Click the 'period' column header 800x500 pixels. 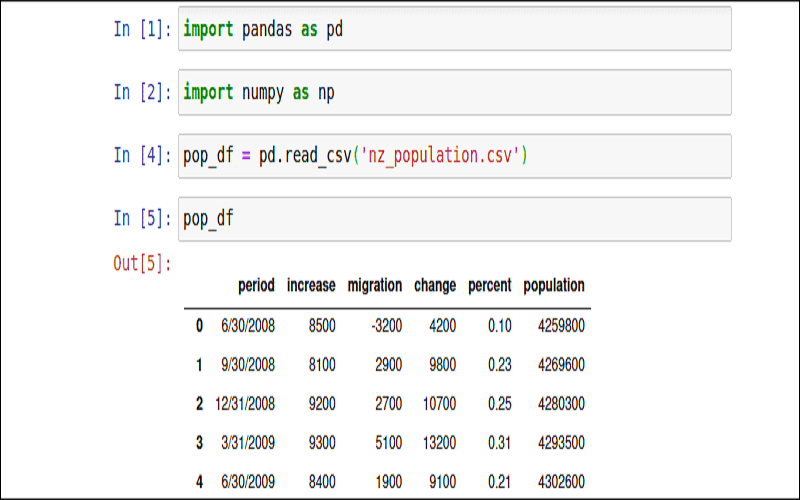256,285
